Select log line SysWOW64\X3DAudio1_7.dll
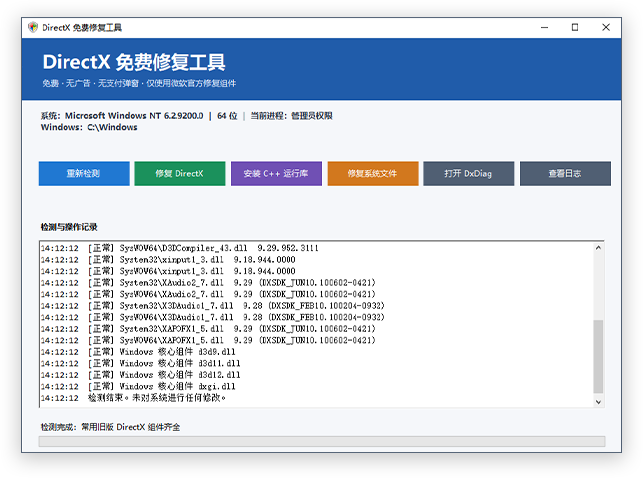643x478 pixels. pyautogui.click(x=213, y=317)
